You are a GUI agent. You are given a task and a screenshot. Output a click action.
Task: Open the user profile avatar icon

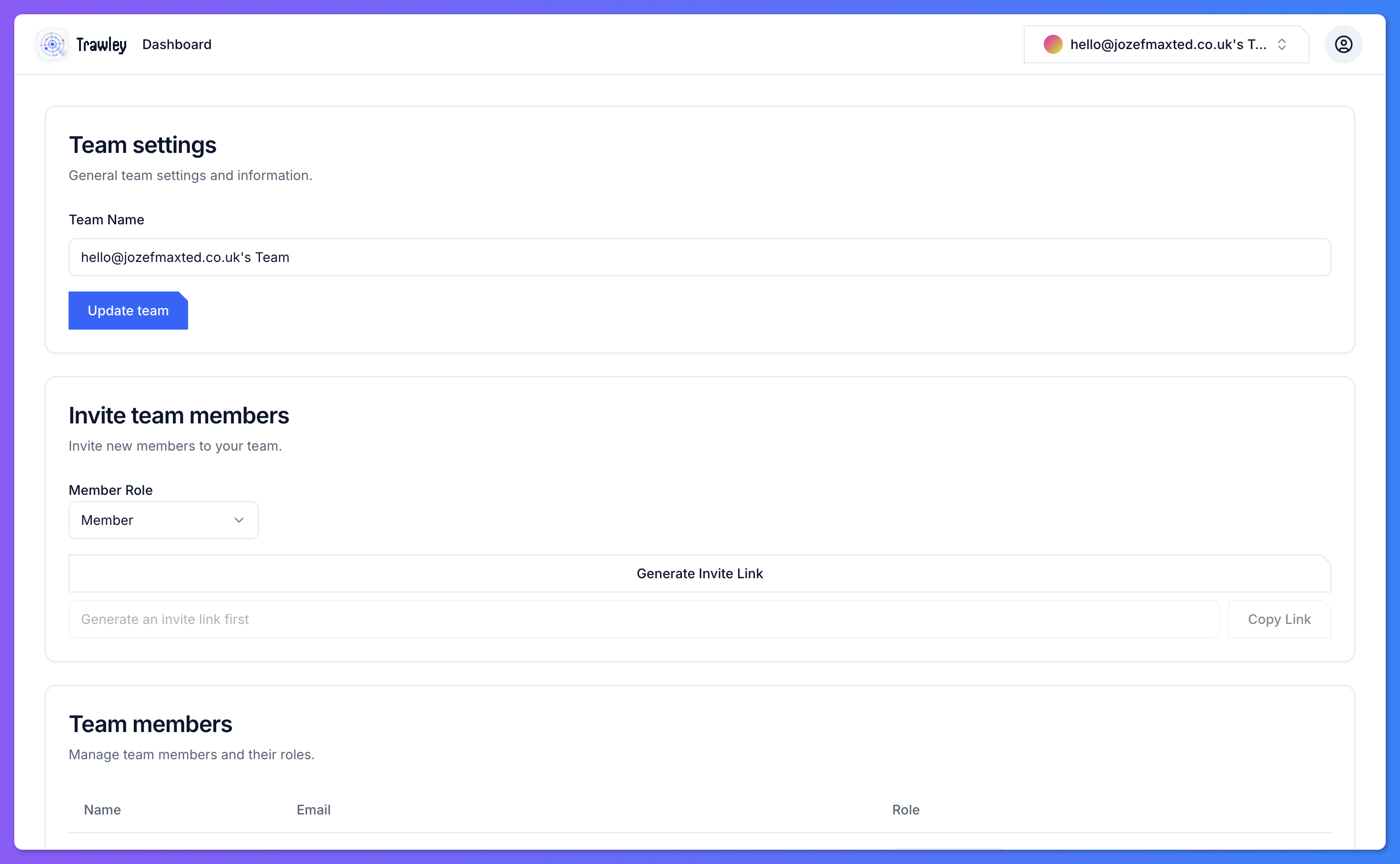coord(1343,44)
